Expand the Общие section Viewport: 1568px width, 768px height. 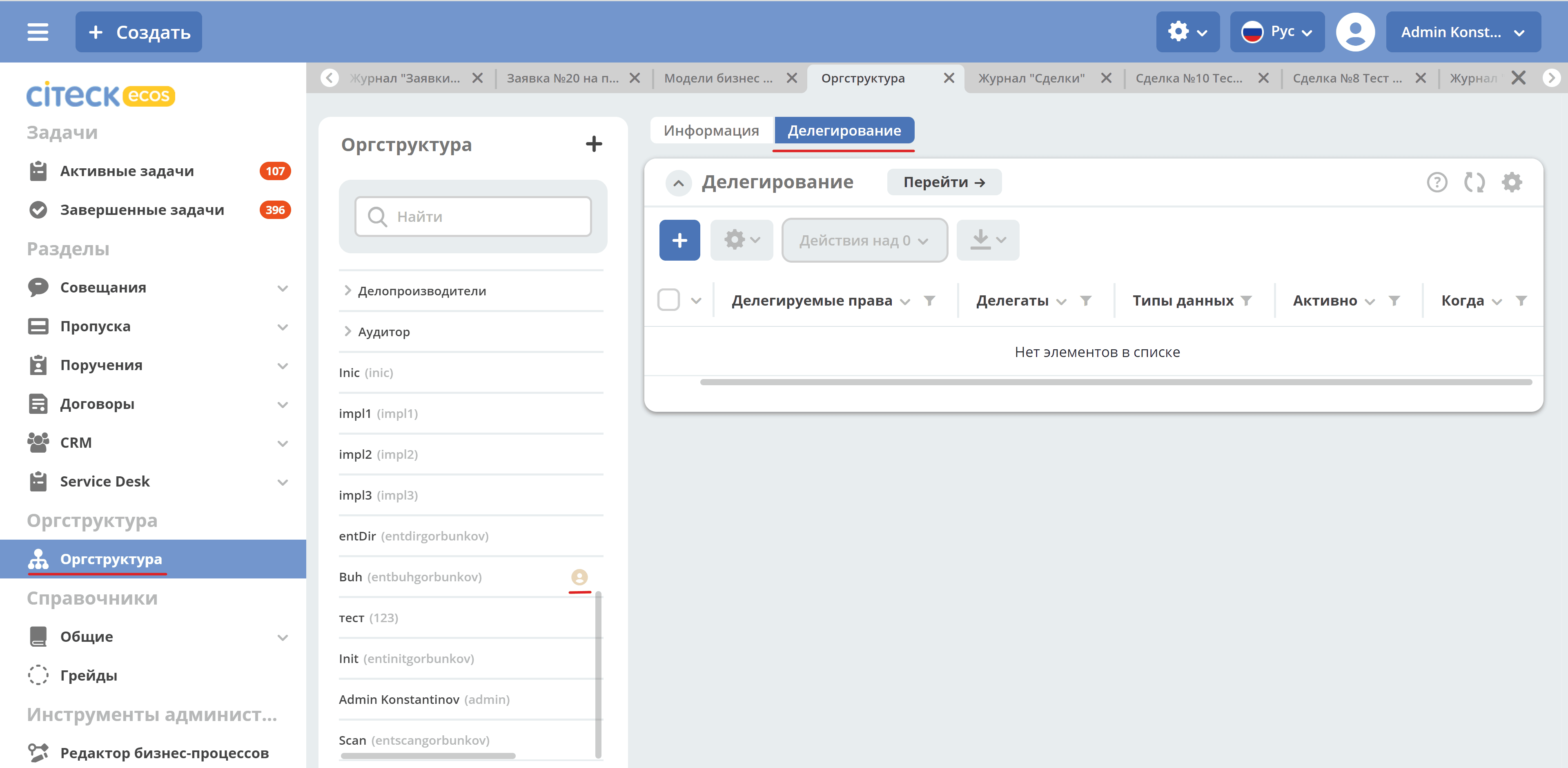tap(283, 638)
